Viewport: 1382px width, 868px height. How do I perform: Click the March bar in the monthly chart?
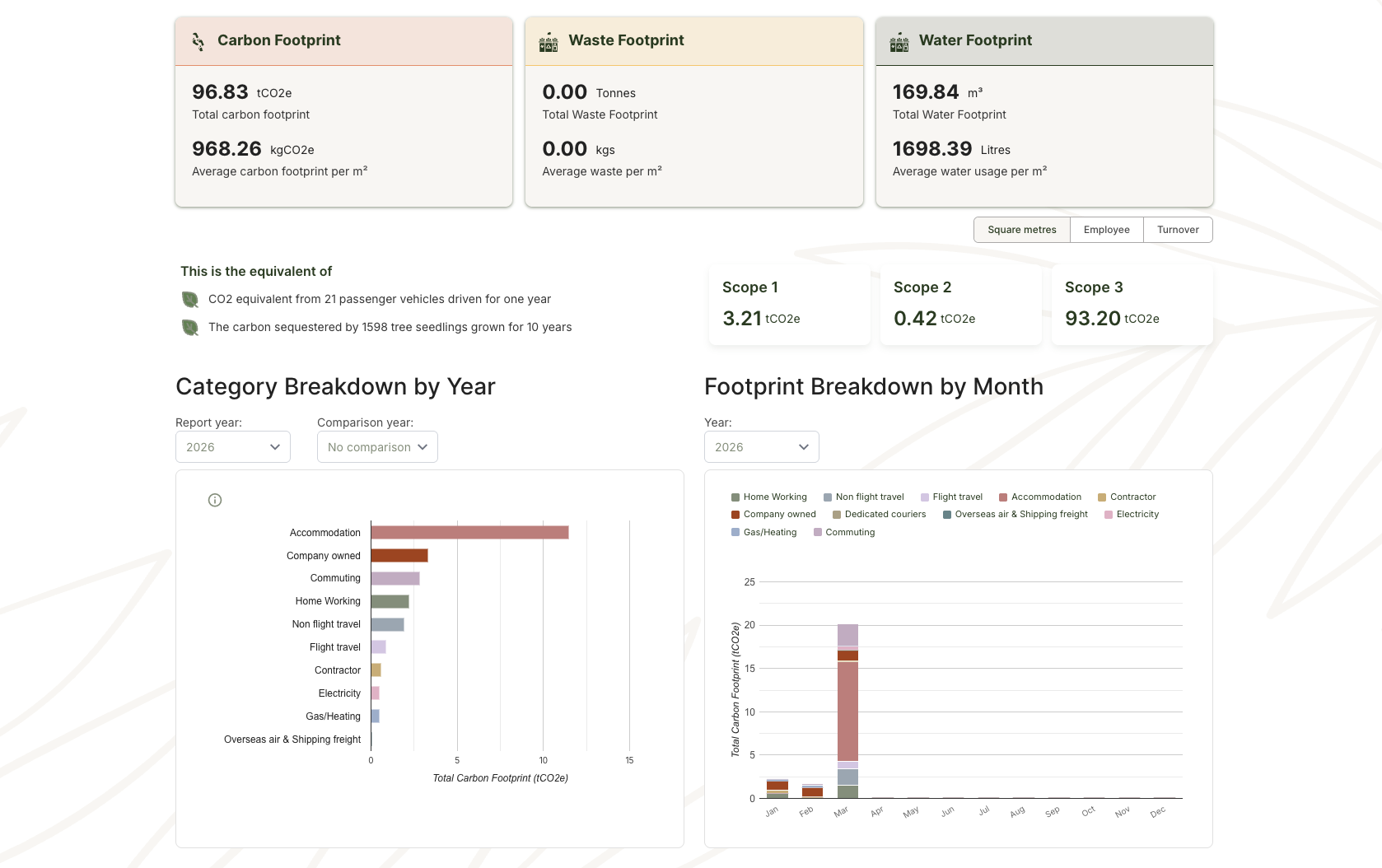click(x=848, y=708)
